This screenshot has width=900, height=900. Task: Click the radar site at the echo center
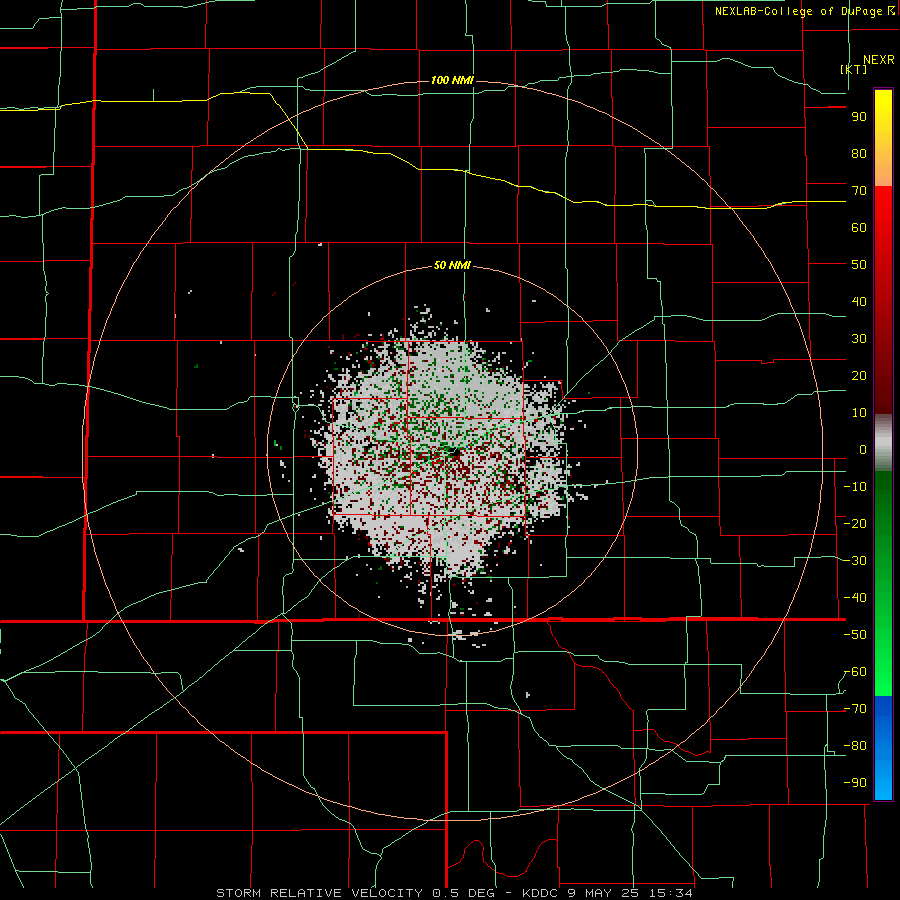(454, 452)
